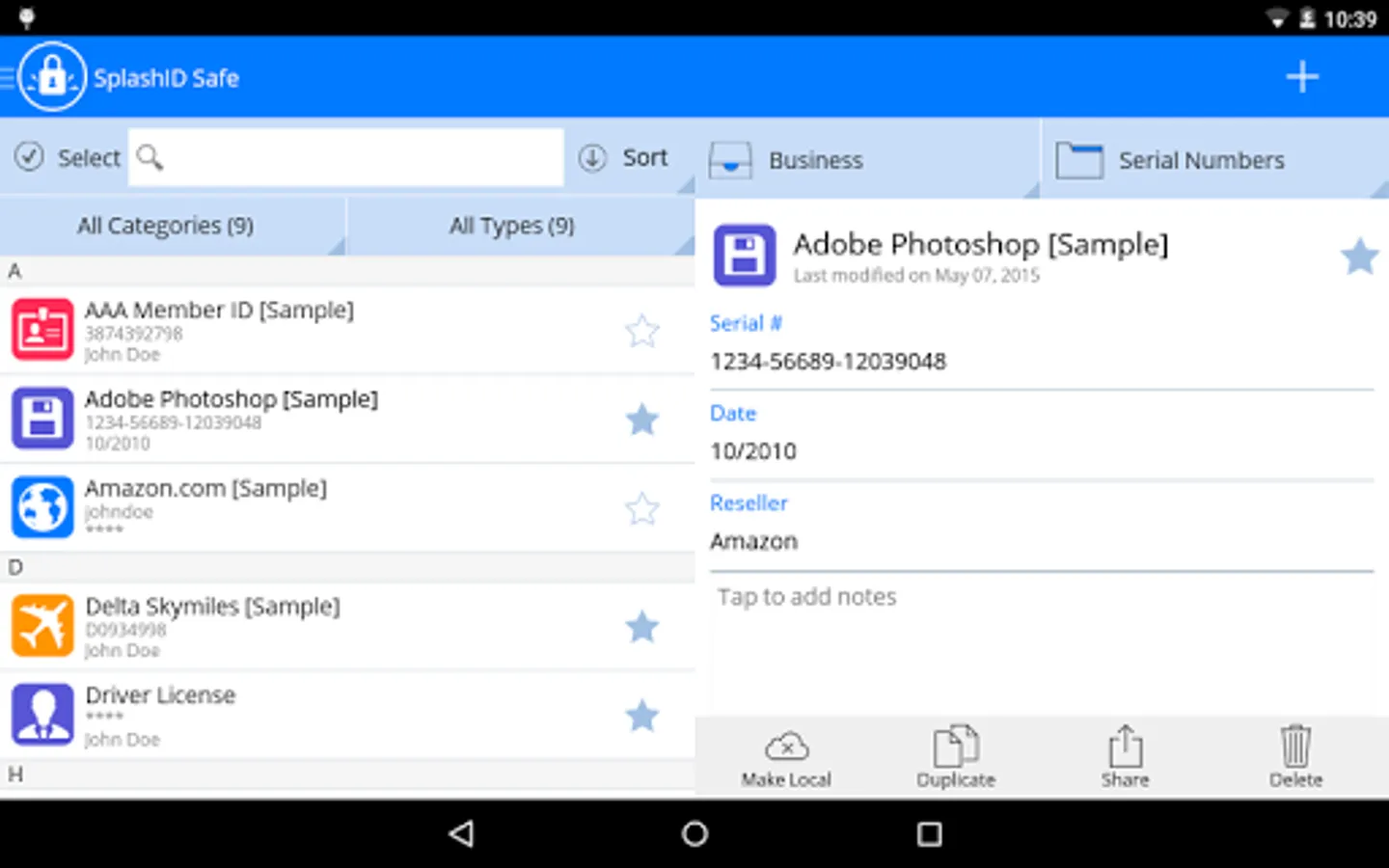Add a new record with plus icon
The height and width of the screenshot is (868, 1389).
pos(1302,77)
